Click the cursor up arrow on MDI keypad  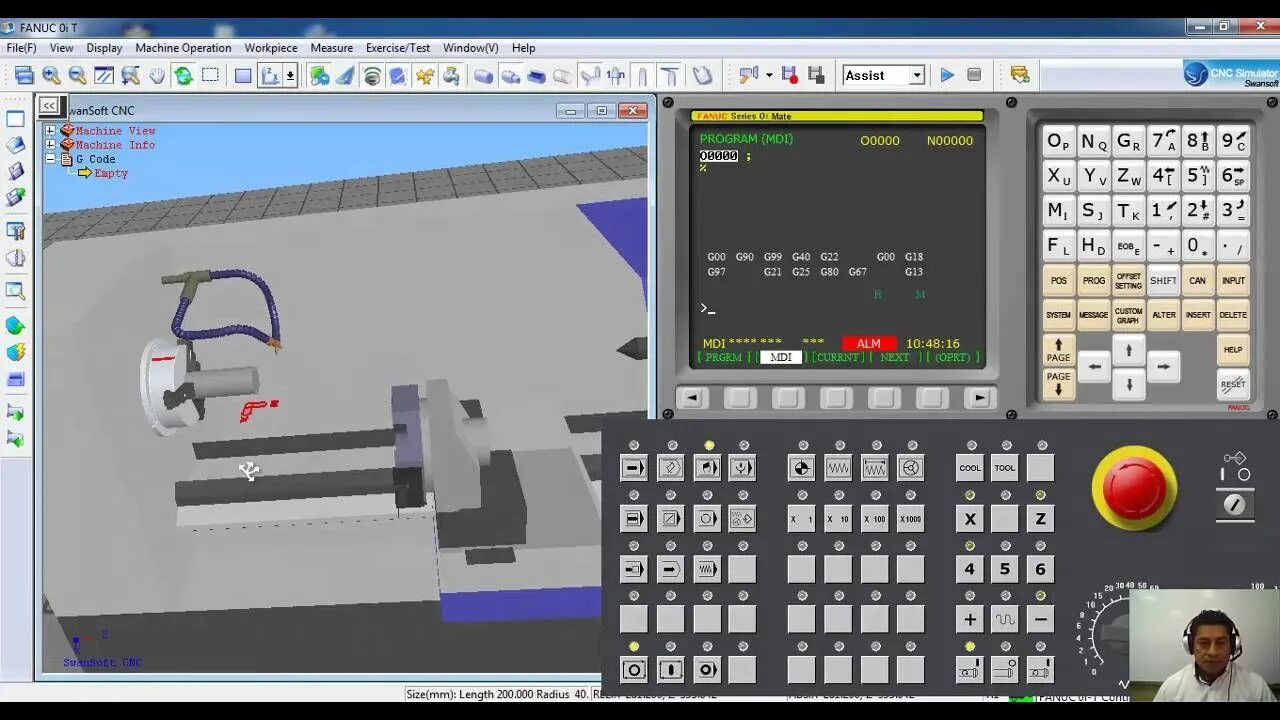pyautogui.click(x=1129, y=350)
